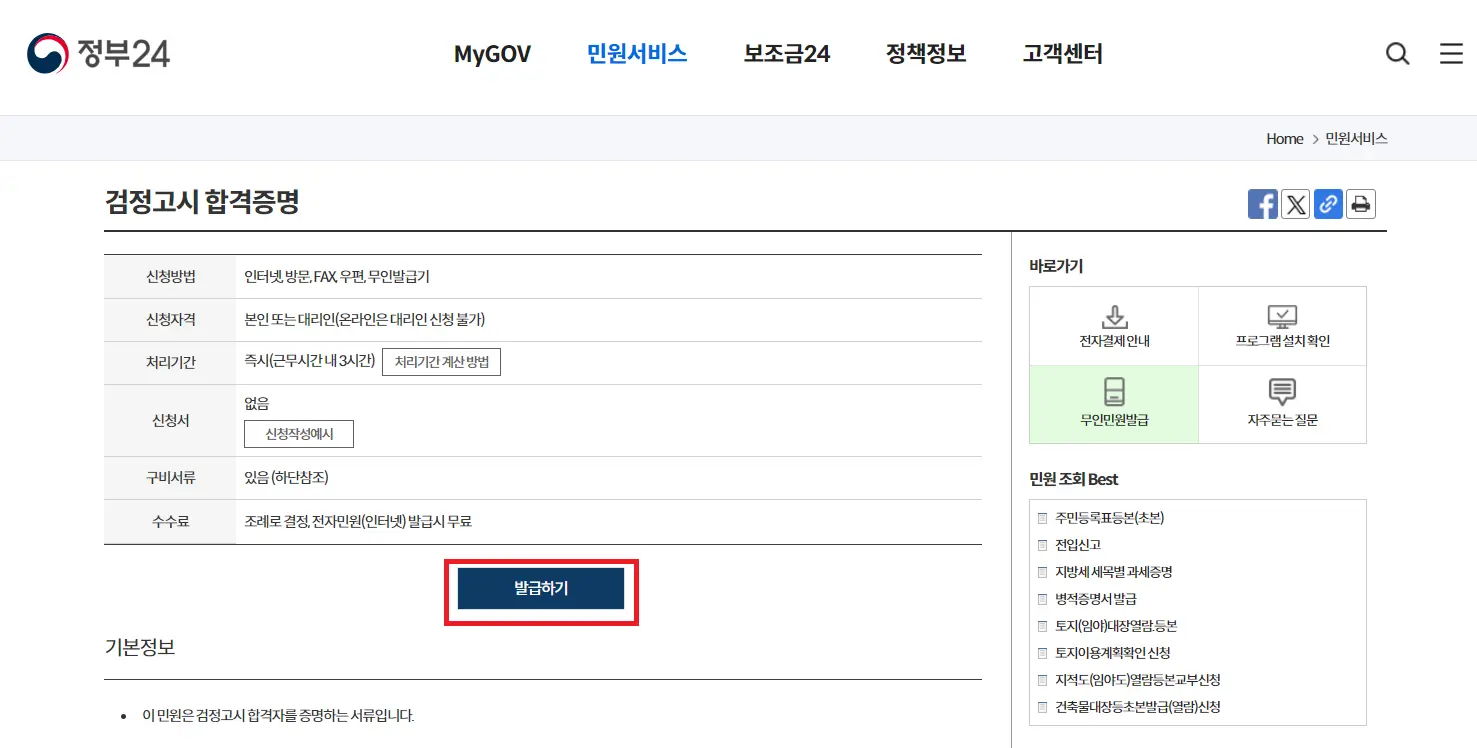The width and height of the screenshot is (1477, 748).
Task: Open the full menu via hamburger icon
Action: [x=1451, y=54]
